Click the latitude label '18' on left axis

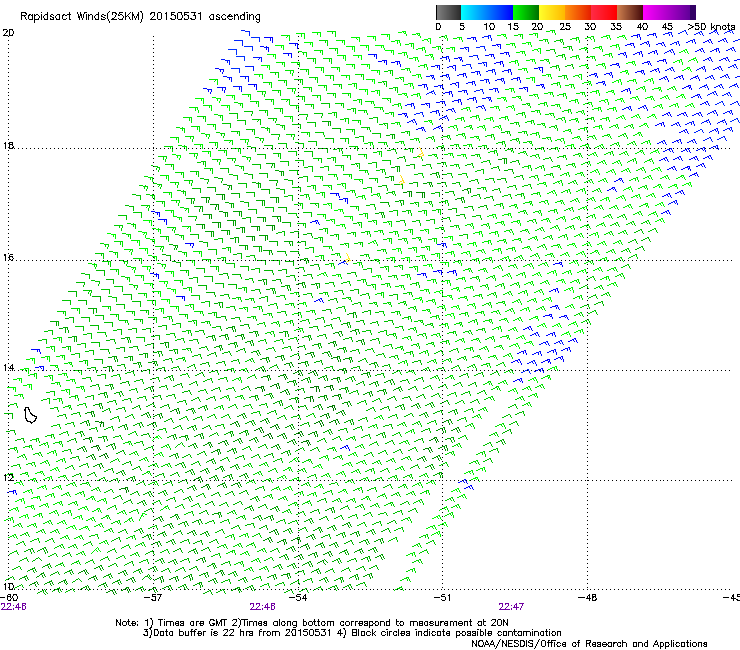pos(8,145)
